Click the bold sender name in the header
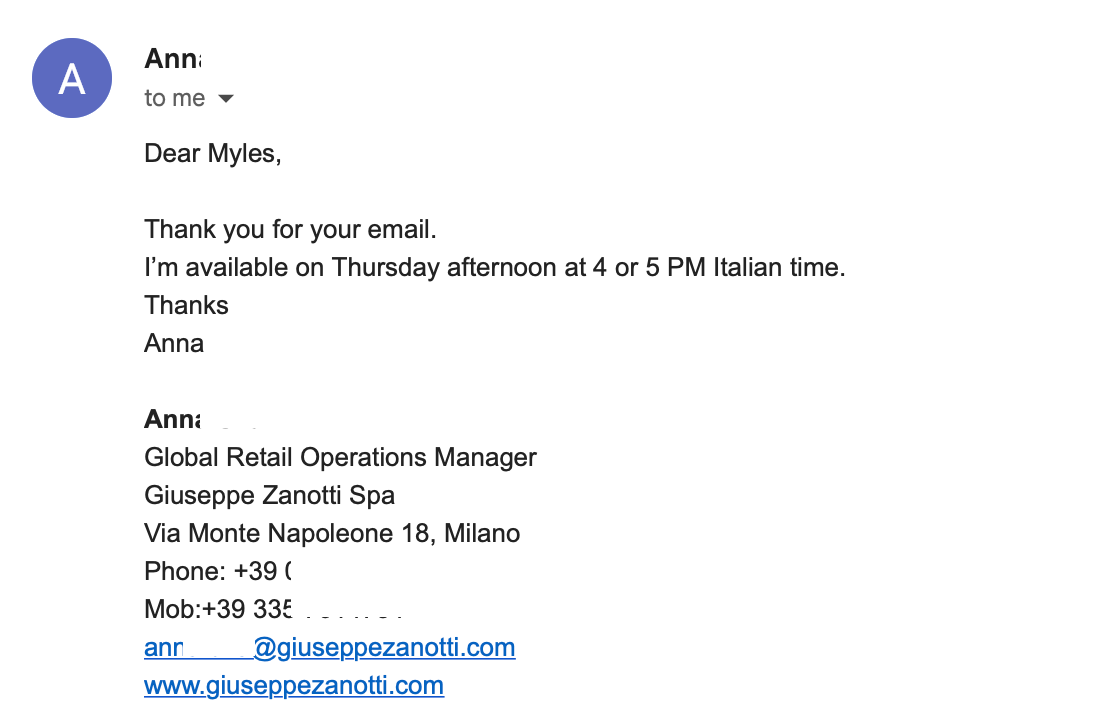 [x=173, y=58]
